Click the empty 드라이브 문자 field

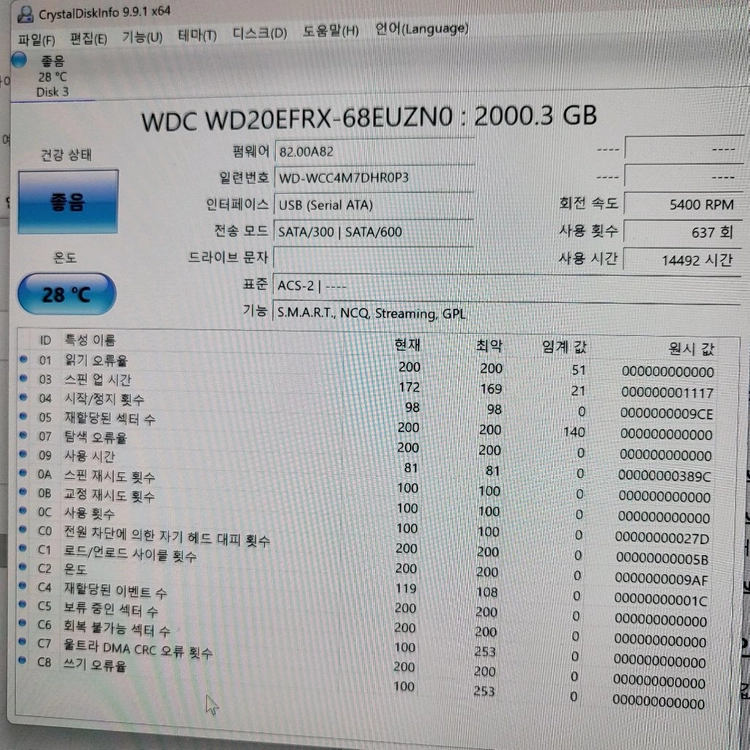(x=373, y=258)
